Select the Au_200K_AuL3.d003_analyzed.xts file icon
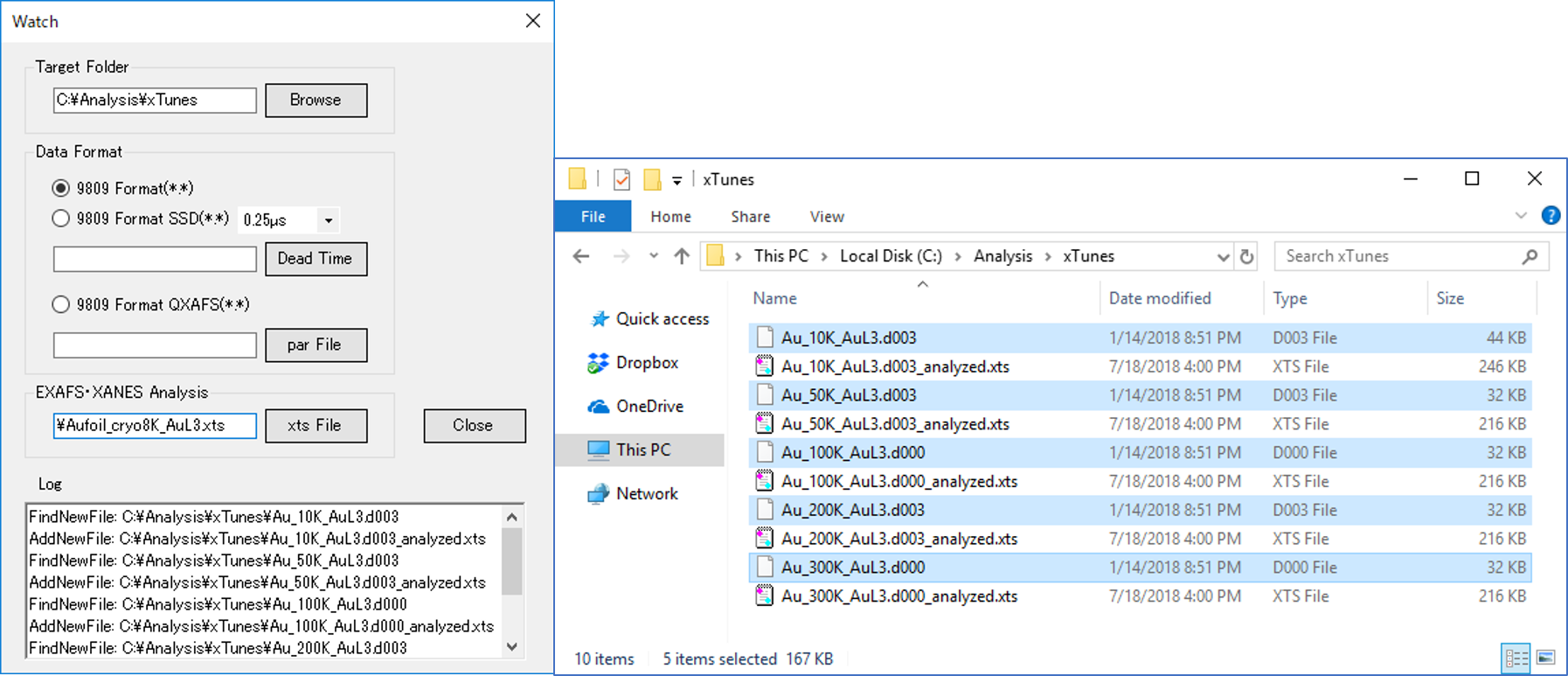Image resolution: width=1568 pixels, height=676 pixels. [x=765, y=539]
